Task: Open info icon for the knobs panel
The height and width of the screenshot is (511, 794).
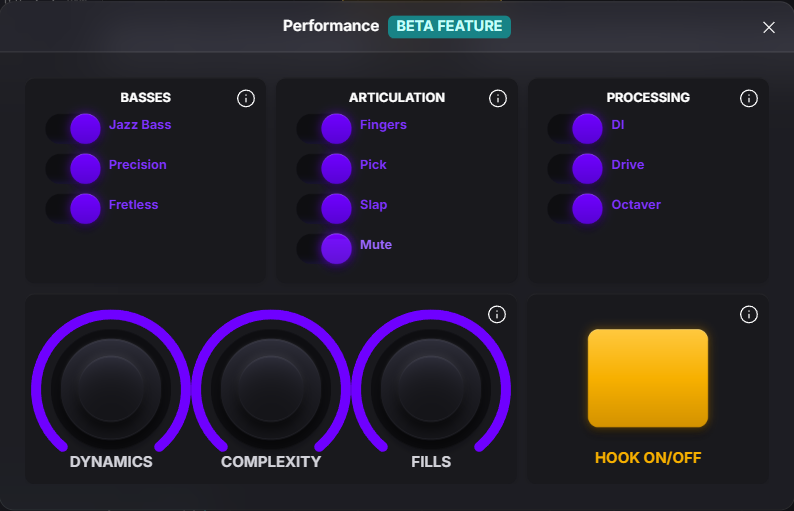Action: (497, 314)
